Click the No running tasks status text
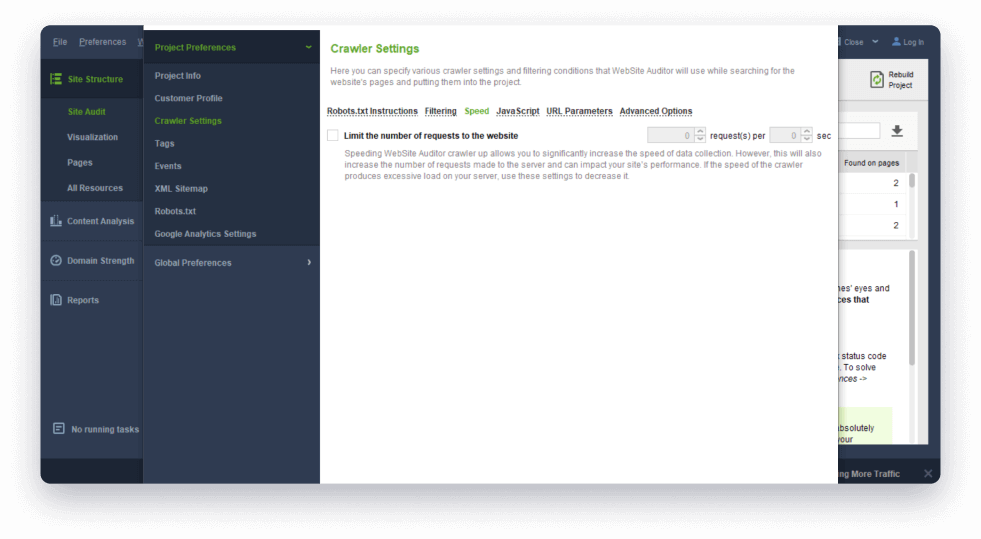The width and height of the screenshot is (981, 539). point(105,429)
